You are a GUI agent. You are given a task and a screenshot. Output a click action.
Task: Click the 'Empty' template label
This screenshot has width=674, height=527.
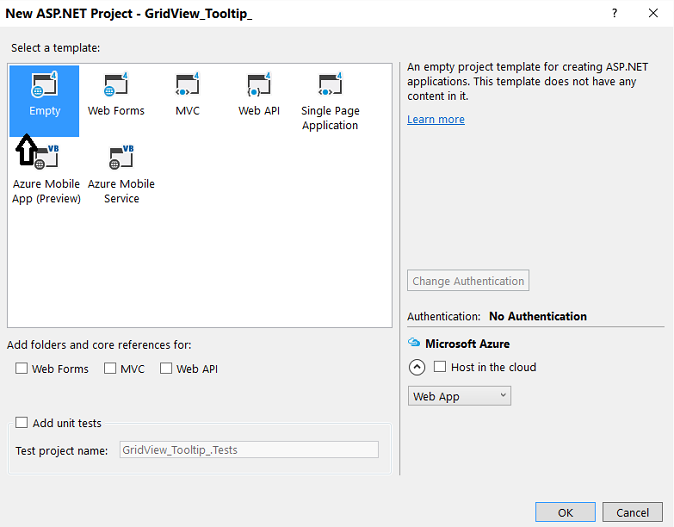tap(45, 111)
